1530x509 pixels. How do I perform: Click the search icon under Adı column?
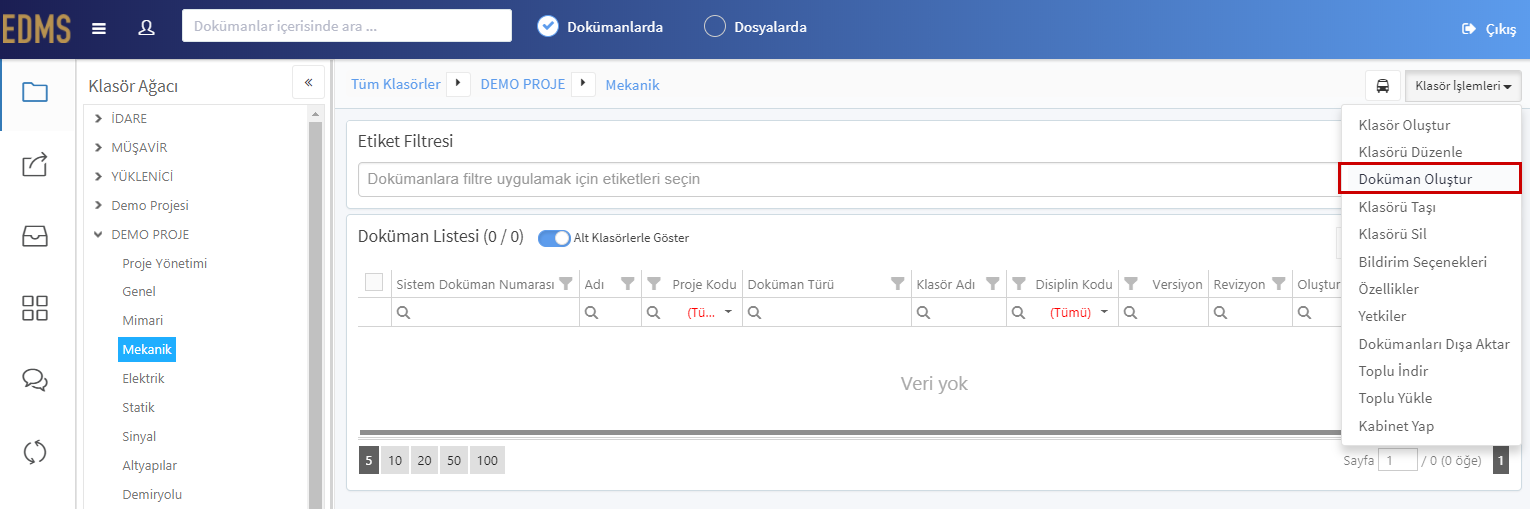click(x=591, y=313)
